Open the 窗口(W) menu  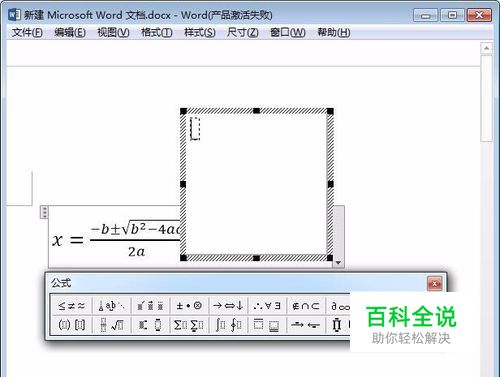[288, 33]
